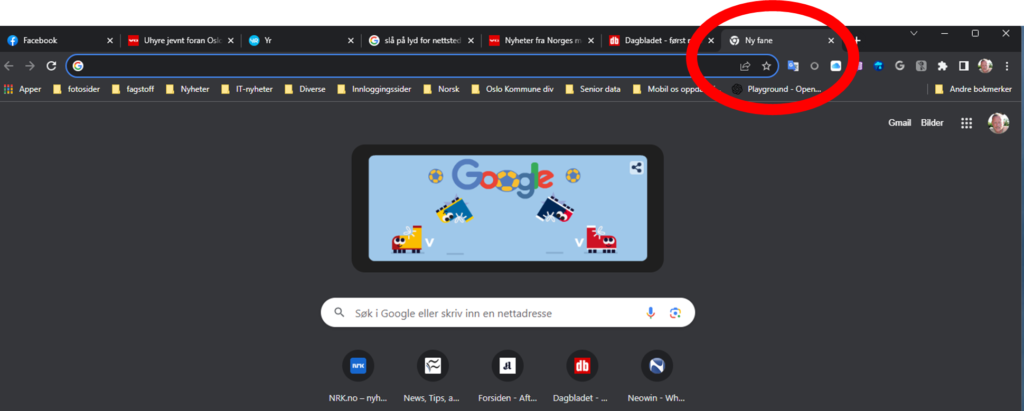1024x411 pixels.
Task: Search by image with Google Lens
Action: pos(675,313)
